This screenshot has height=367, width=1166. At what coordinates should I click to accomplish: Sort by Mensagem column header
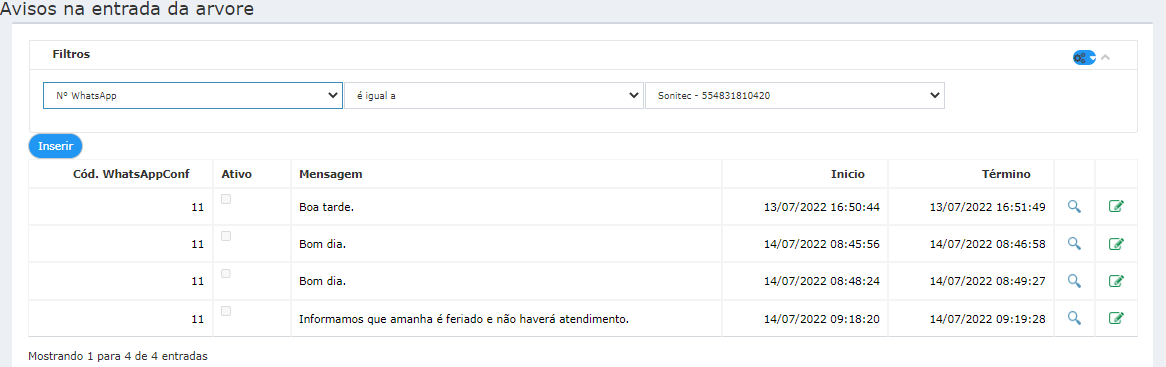click(x=330, y=174)
